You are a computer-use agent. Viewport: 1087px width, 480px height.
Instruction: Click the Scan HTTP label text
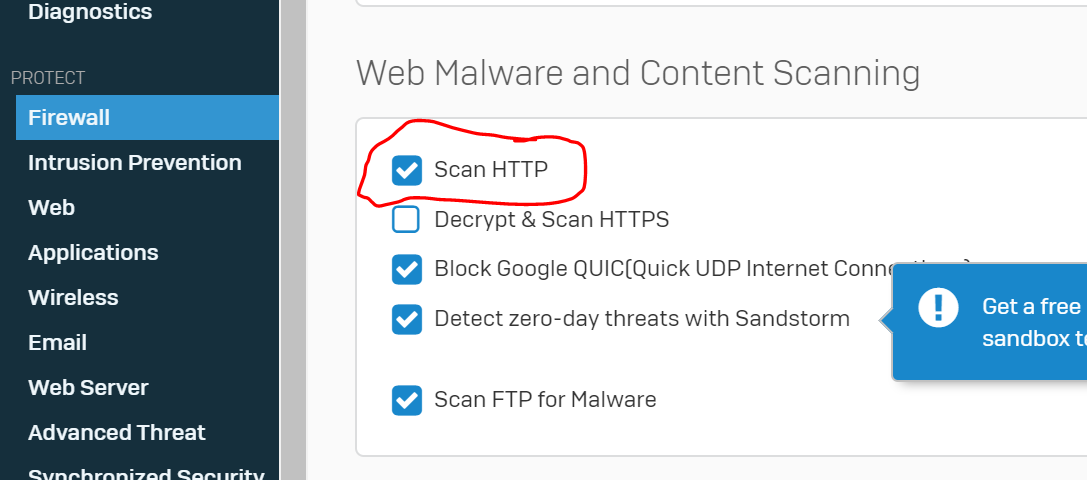(491, 169)
